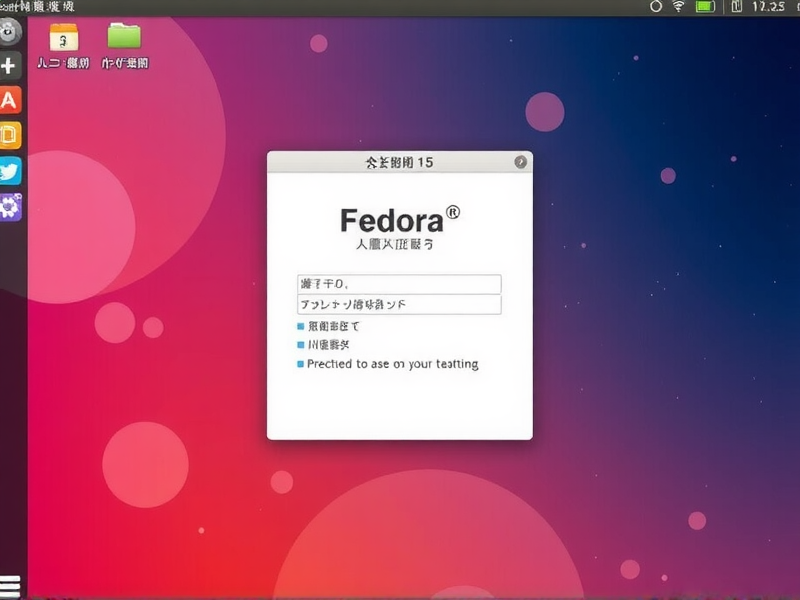Open the System Settings gear in the dock
The height and width of the screenshot is (600, 800).
tap(10, 205)
